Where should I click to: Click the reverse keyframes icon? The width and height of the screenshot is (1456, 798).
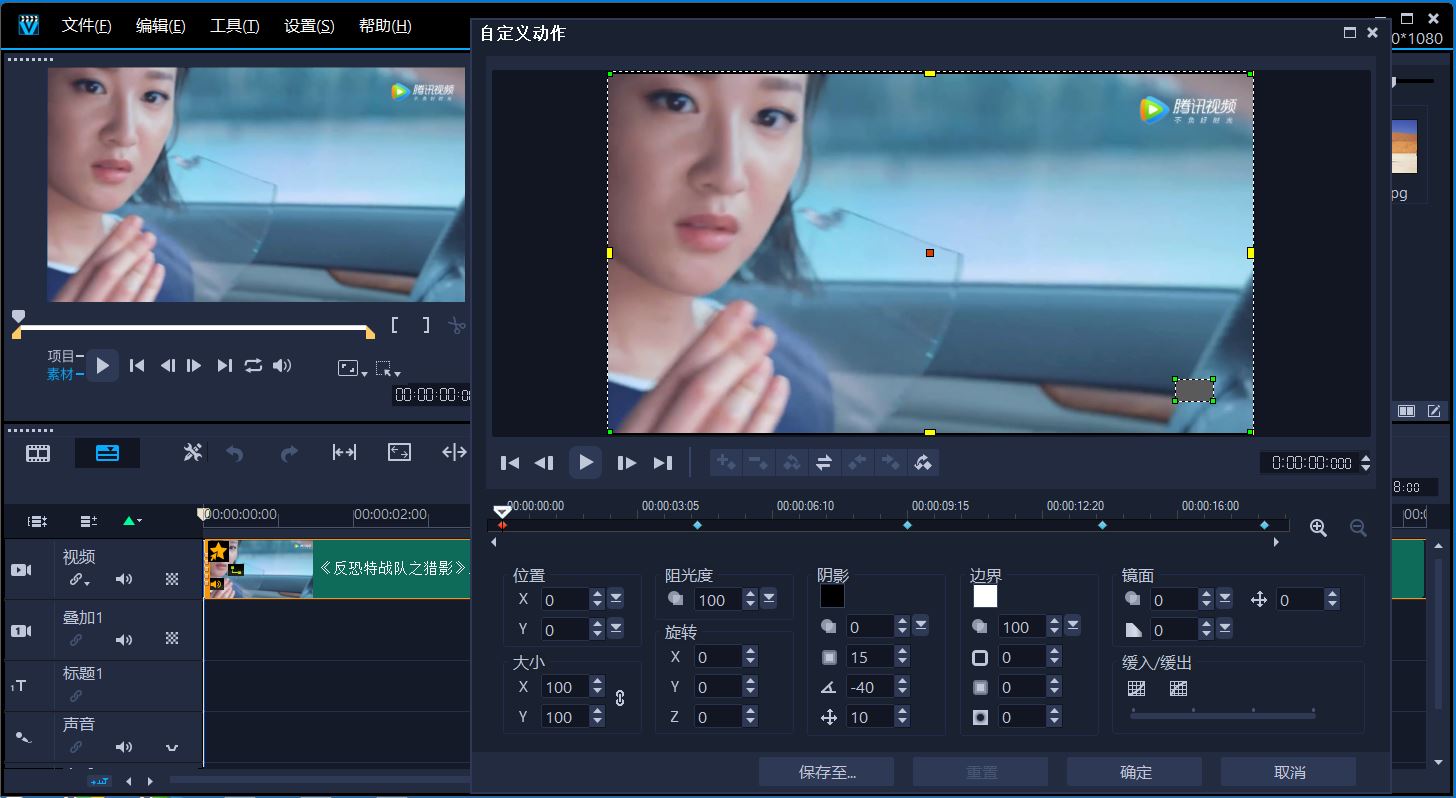click(x=791, y=462)
